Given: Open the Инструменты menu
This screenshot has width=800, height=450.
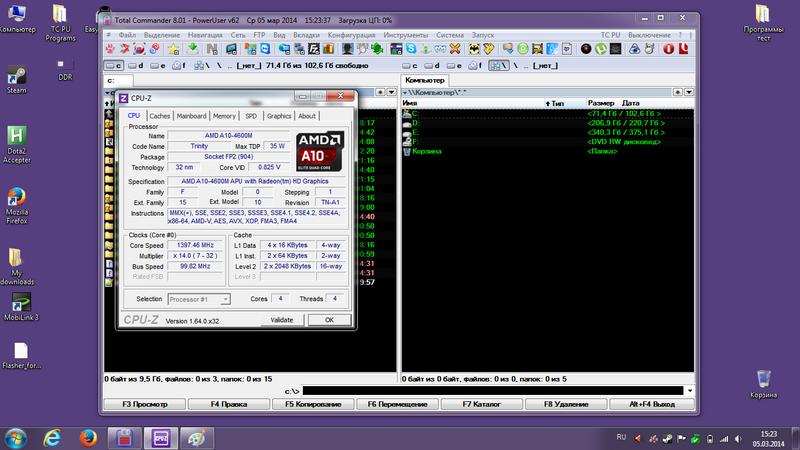Looking at the screenshot, I should (x=406, y=35).
